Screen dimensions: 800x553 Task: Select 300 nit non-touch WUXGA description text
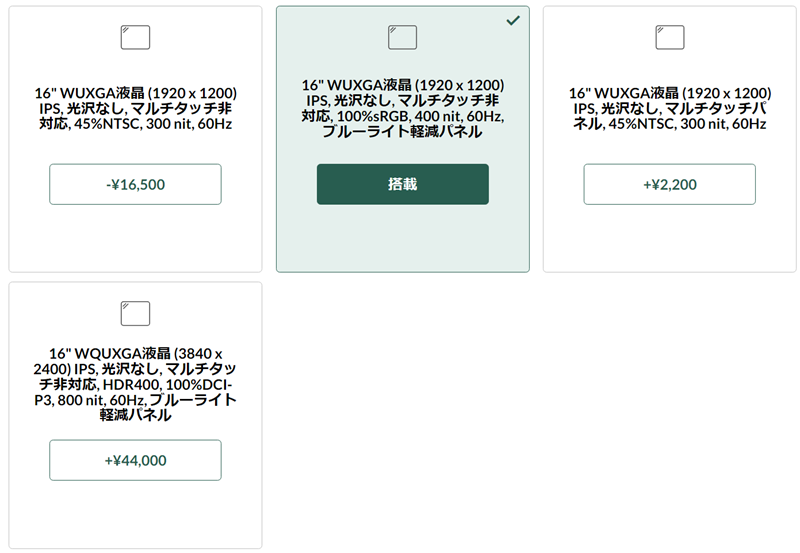click(135, 108)
